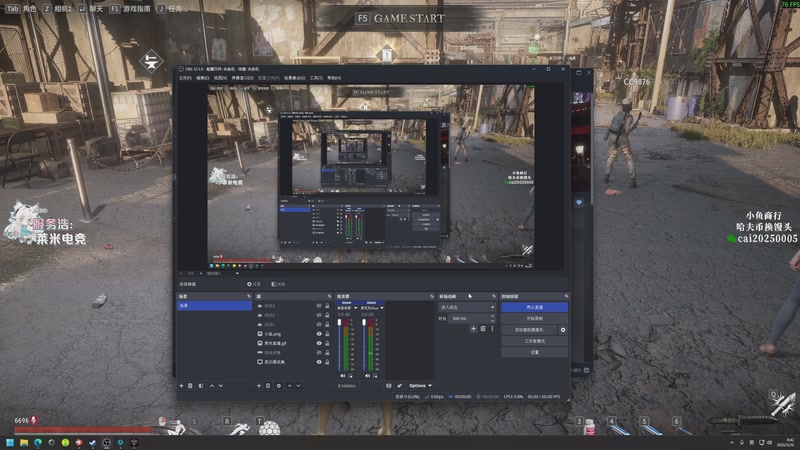The width and height of the screenshot is (800, 450).
Task: Open the scene transition type dropdown
Action: pos(467,308)
